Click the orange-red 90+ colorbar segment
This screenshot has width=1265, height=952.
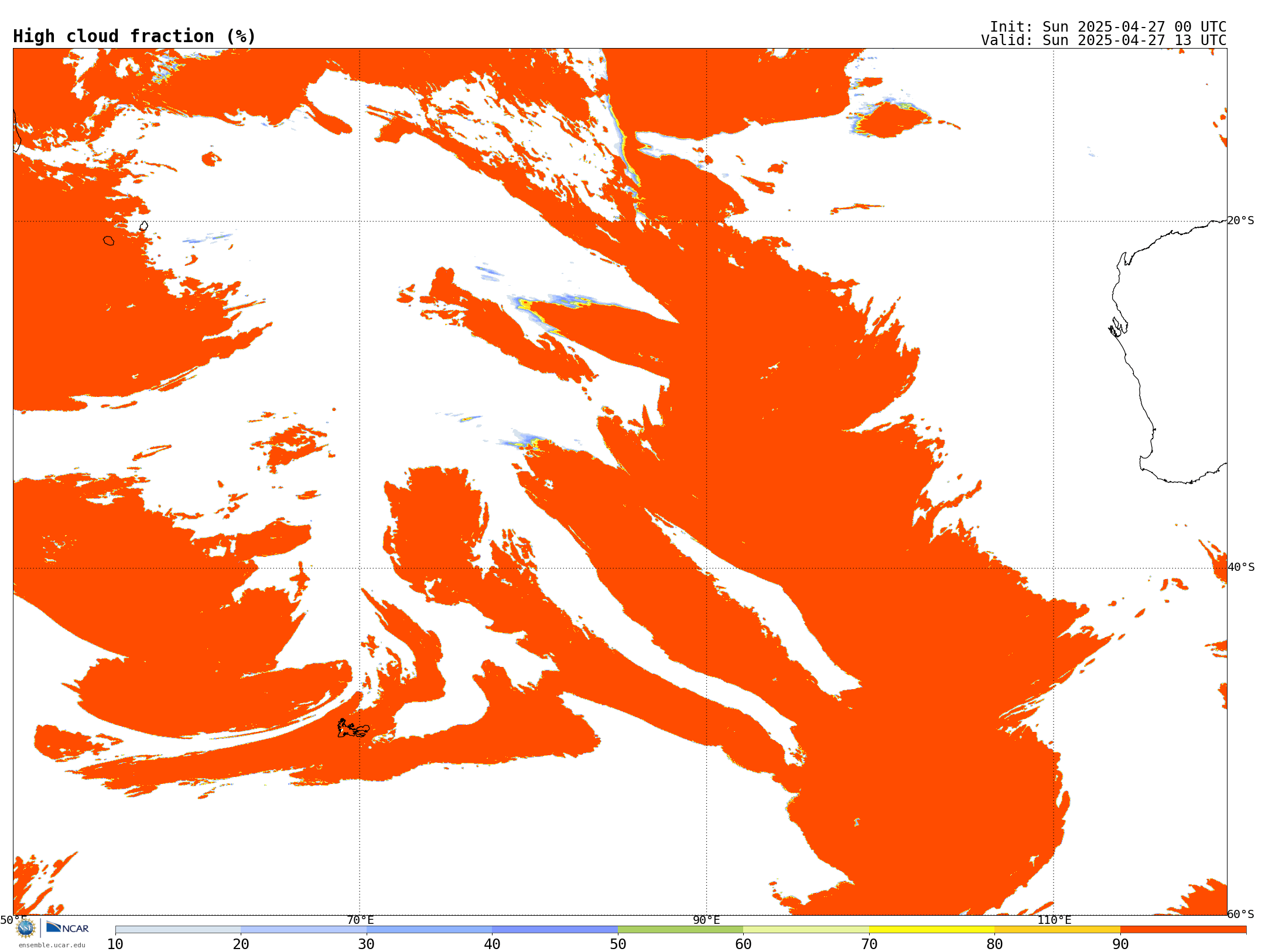1183,930
